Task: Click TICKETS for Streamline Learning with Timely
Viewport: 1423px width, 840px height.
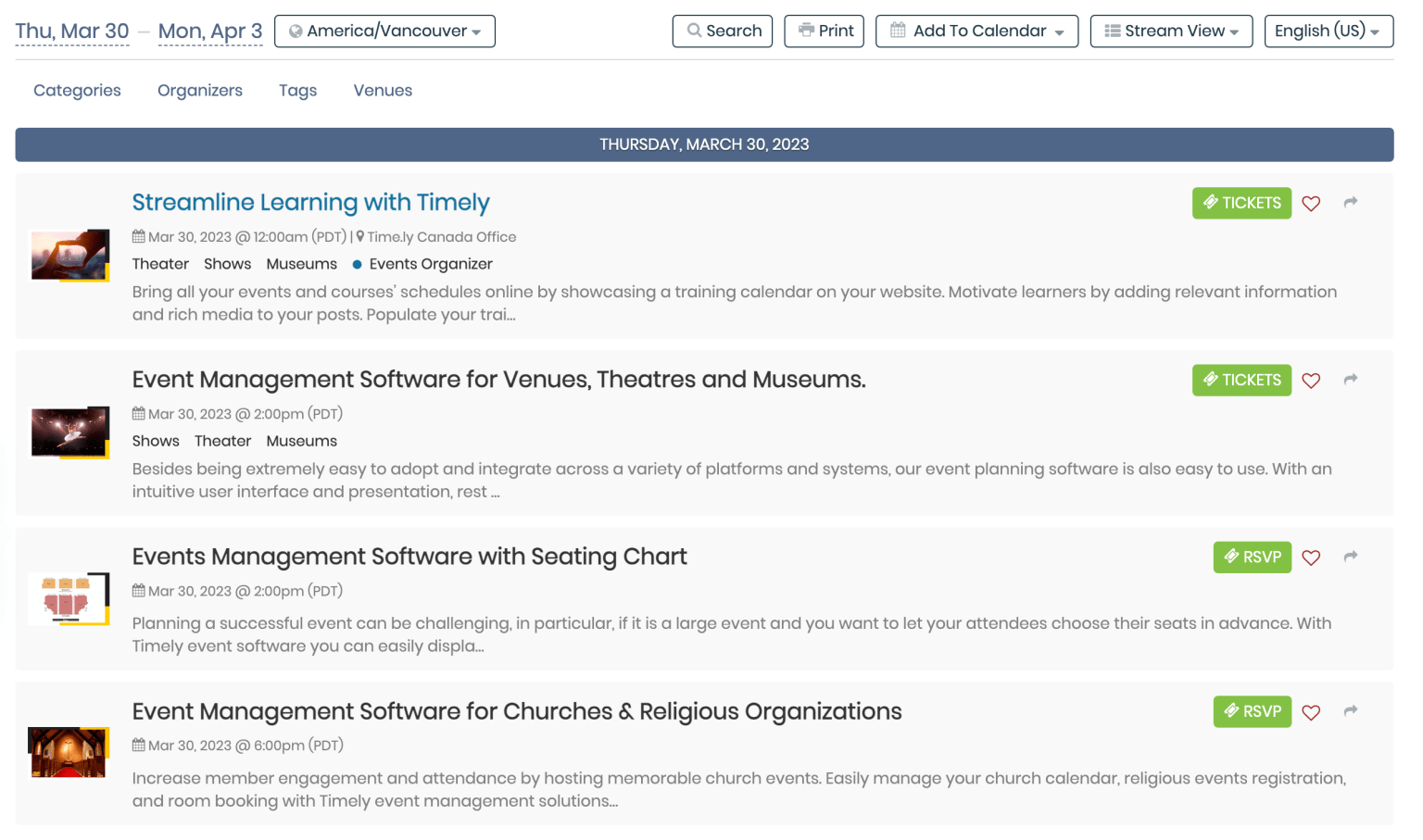Action: coord(1241,203)
